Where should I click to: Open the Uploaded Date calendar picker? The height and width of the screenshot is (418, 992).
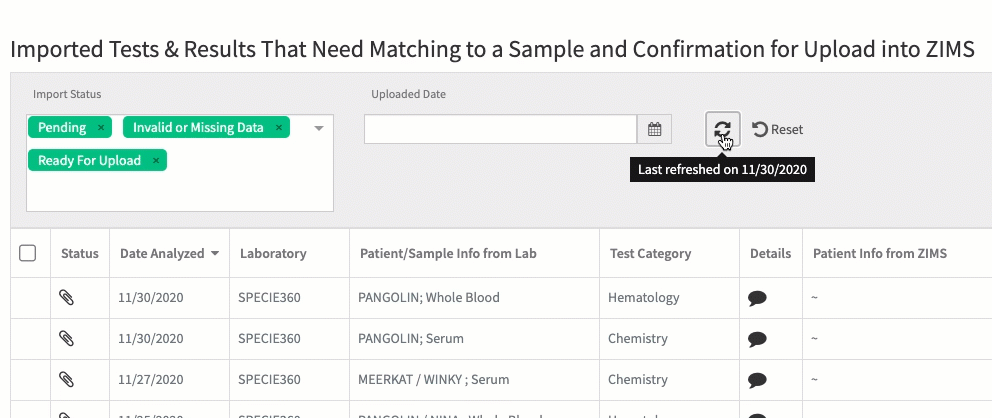pos(654,129)
